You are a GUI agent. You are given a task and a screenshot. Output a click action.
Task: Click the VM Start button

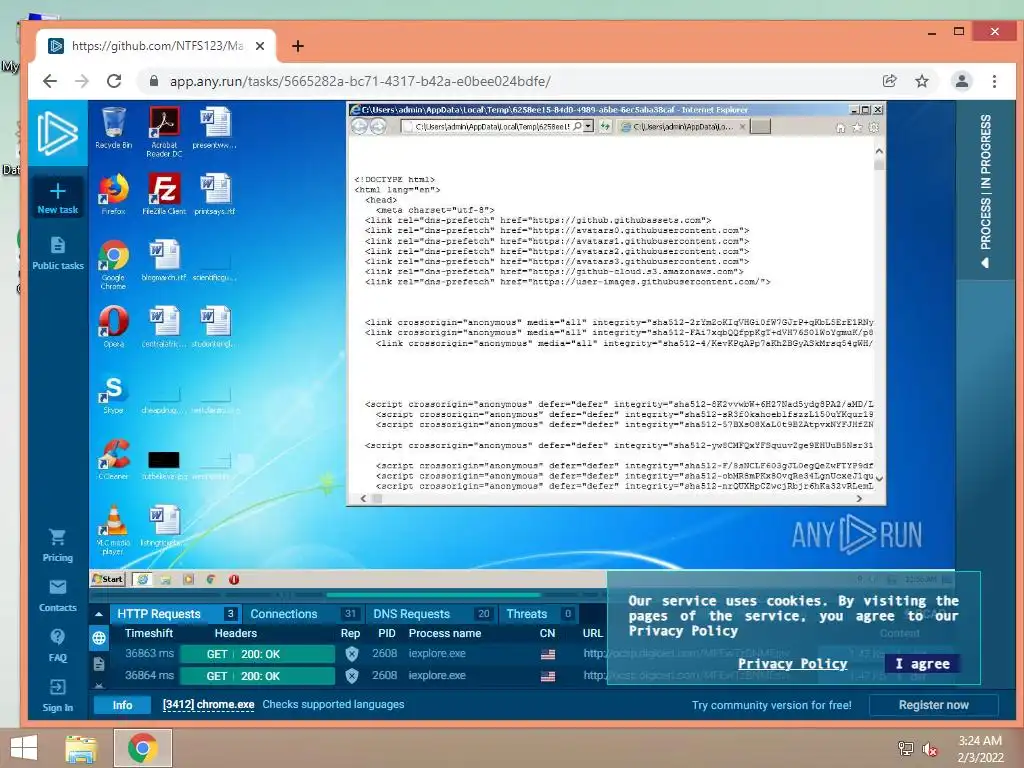[x=108, y=579]
